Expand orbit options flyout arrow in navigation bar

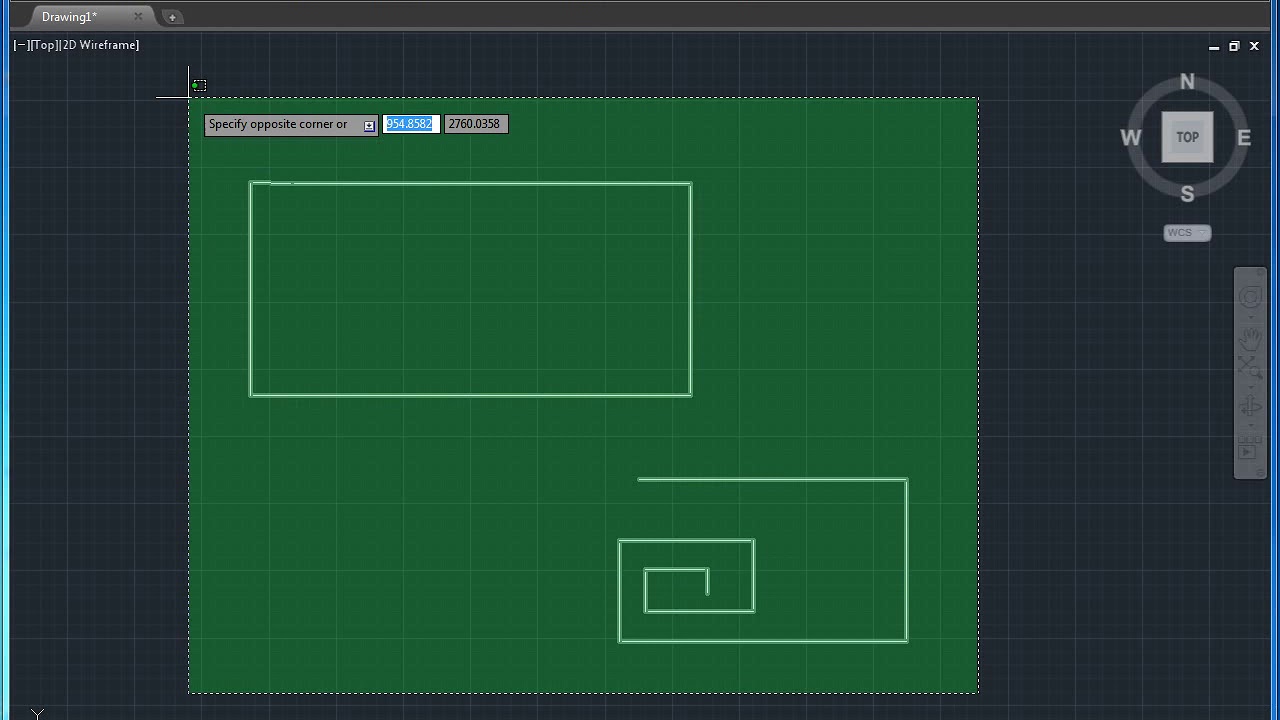(x=1250, y=425)
